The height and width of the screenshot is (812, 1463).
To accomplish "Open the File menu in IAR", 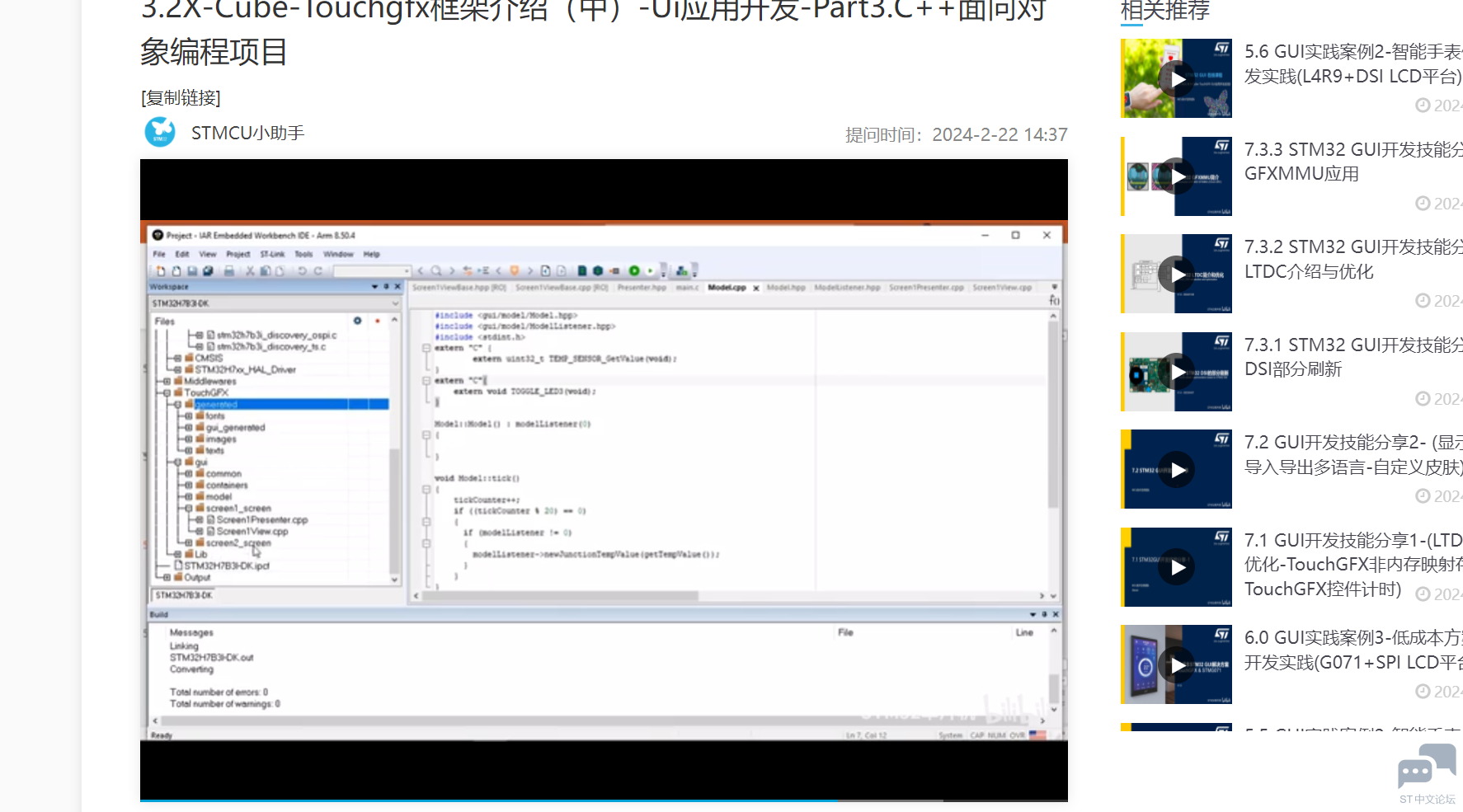I will click(x=159, y=254).
